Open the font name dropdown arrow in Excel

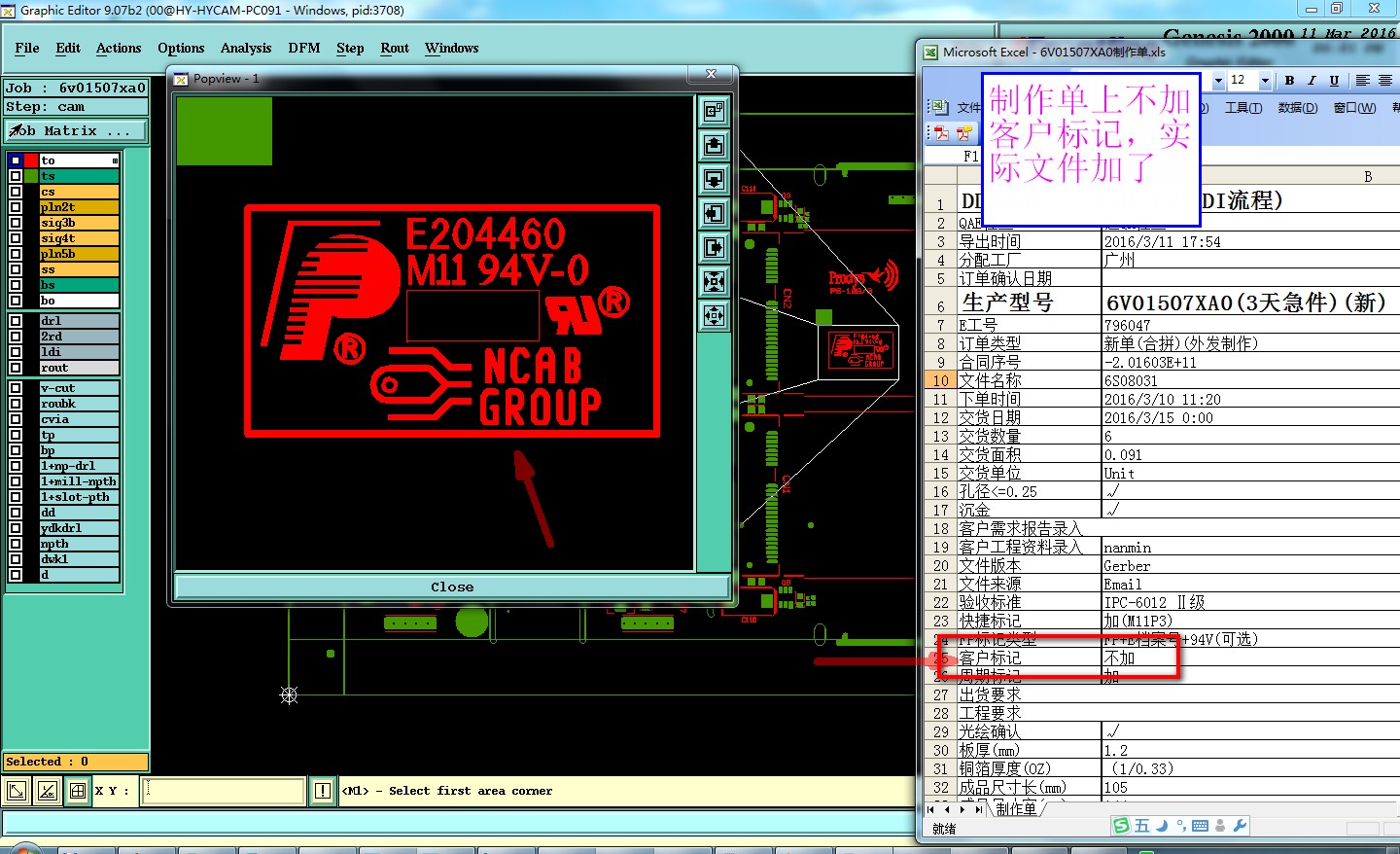pos(1218,81)
